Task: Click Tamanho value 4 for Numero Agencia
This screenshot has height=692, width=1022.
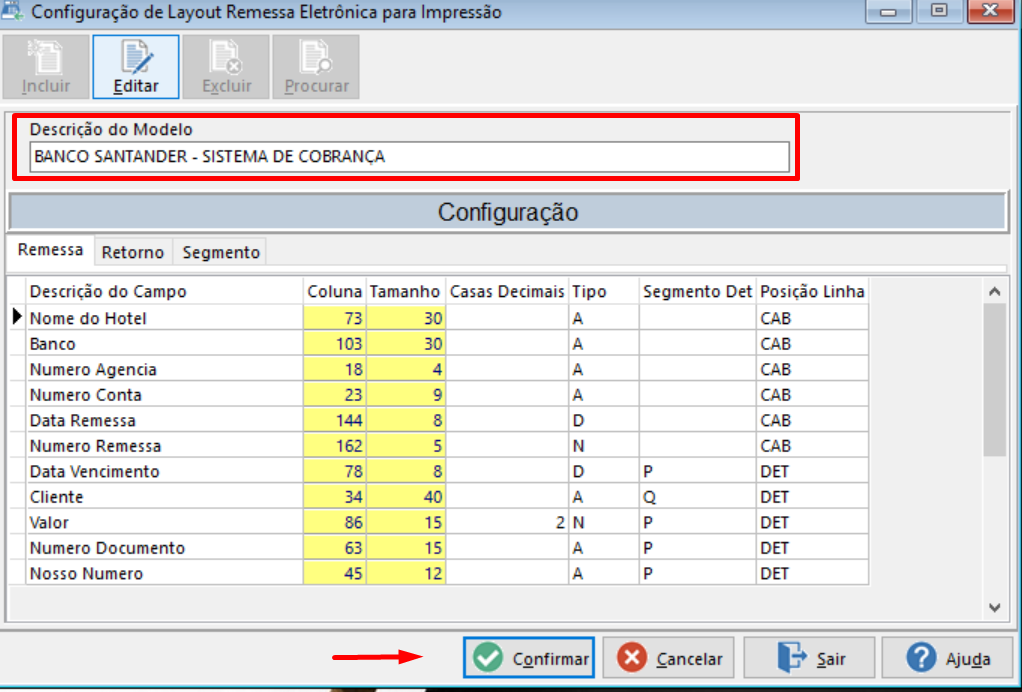Action: [405, 369]
